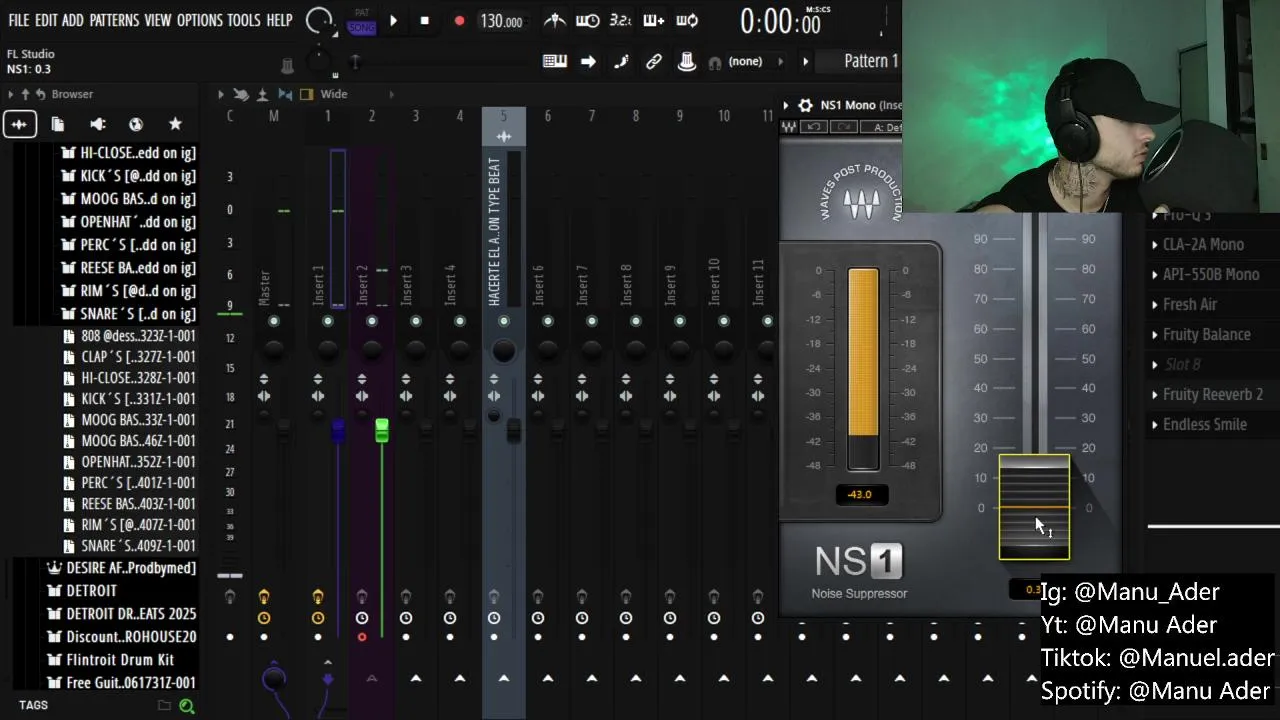
Task: Toggle the selected Insert 5 mute switch
Action: tap(504, 321)
